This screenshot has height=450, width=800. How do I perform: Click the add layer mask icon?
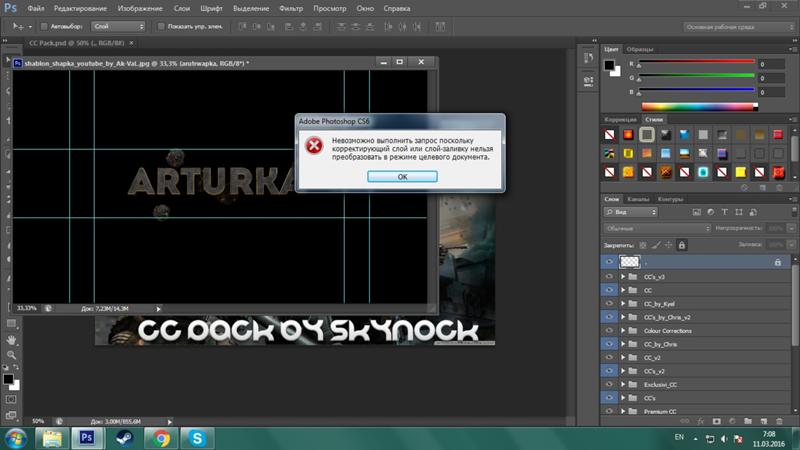coord(716,421)
